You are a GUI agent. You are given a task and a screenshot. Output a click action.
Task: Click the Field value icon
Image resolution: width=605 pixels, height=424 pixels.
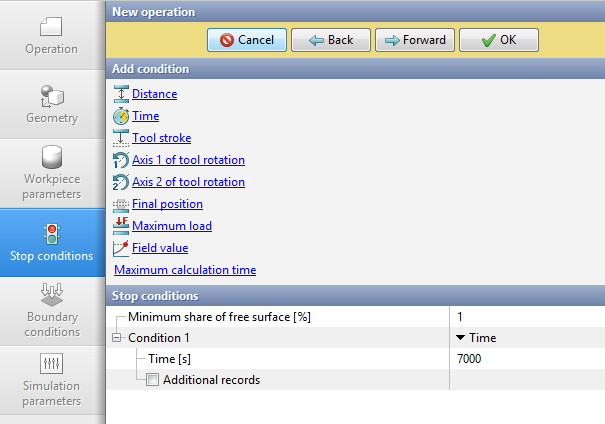point(121,248)
